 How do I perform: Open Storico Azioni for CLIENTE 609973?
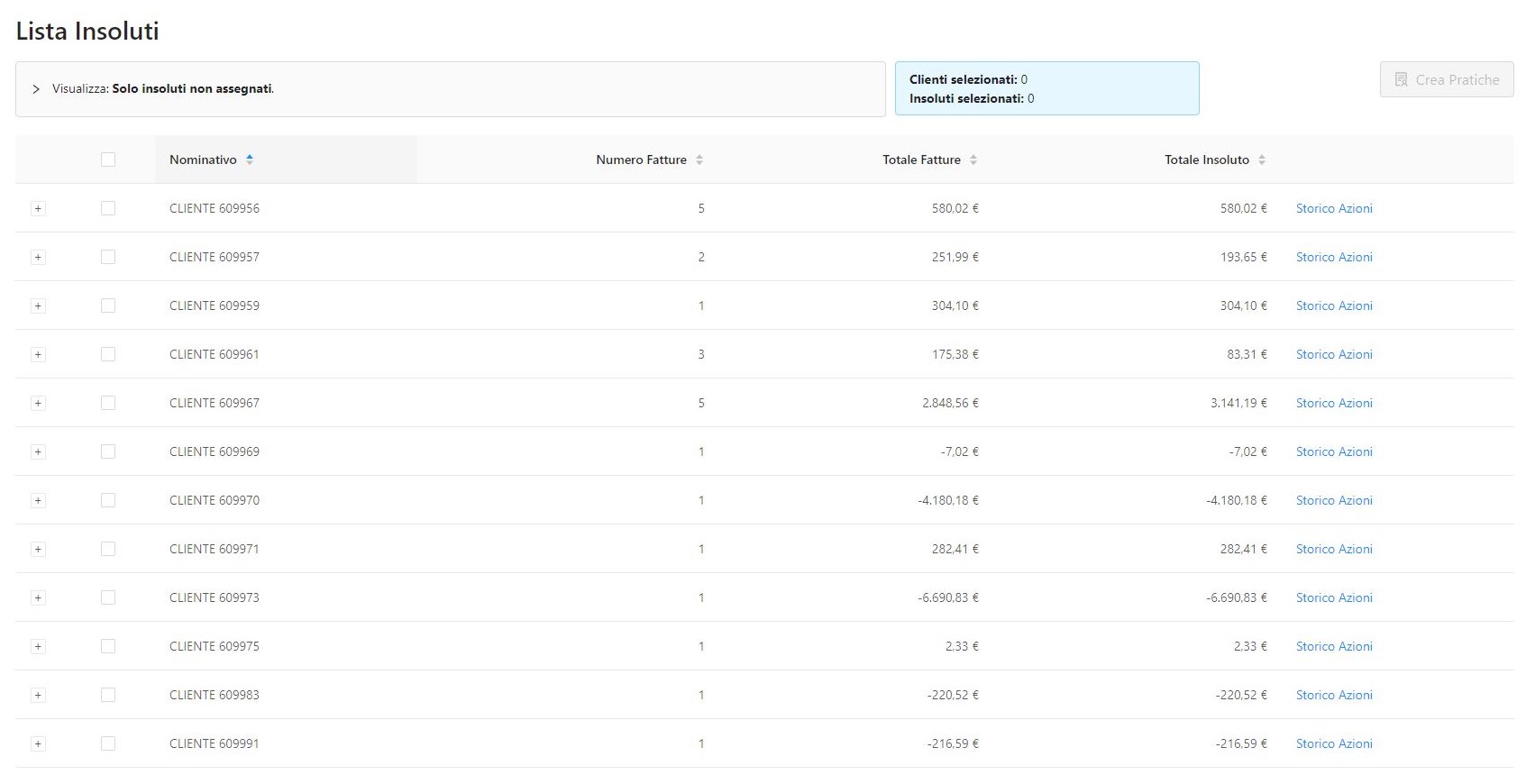[1334, 597]
